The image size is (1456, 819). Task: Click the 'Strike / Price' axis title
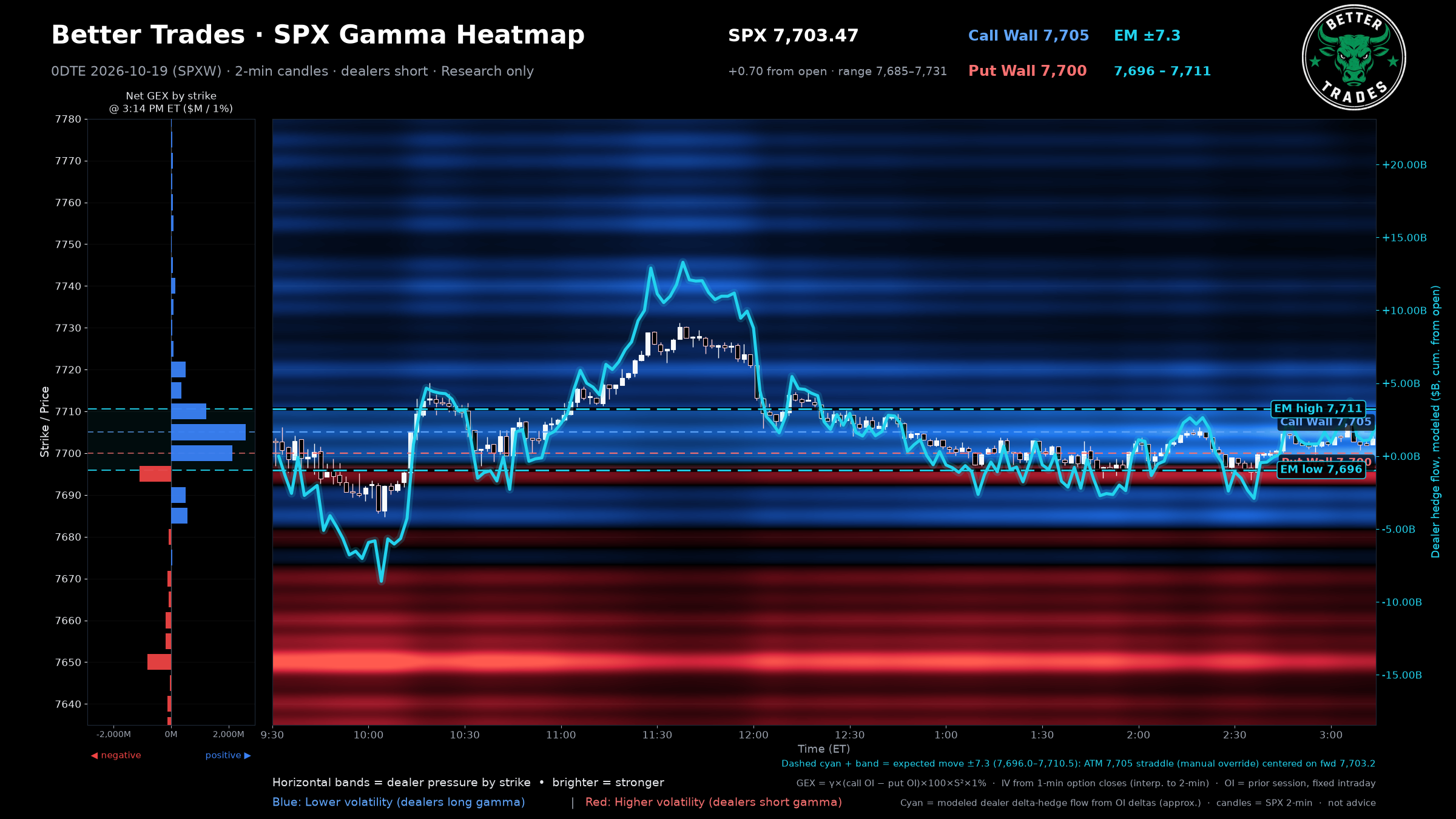point(44,422)
